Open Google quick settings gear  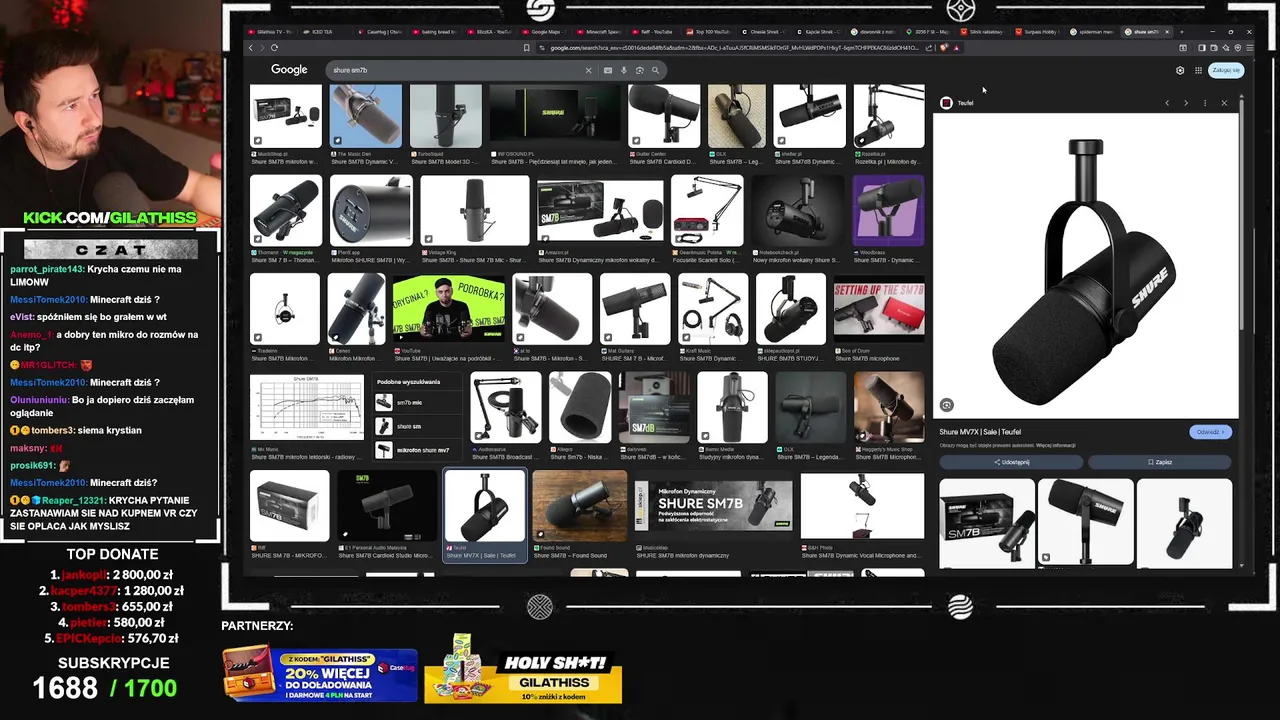[1180, 70]
